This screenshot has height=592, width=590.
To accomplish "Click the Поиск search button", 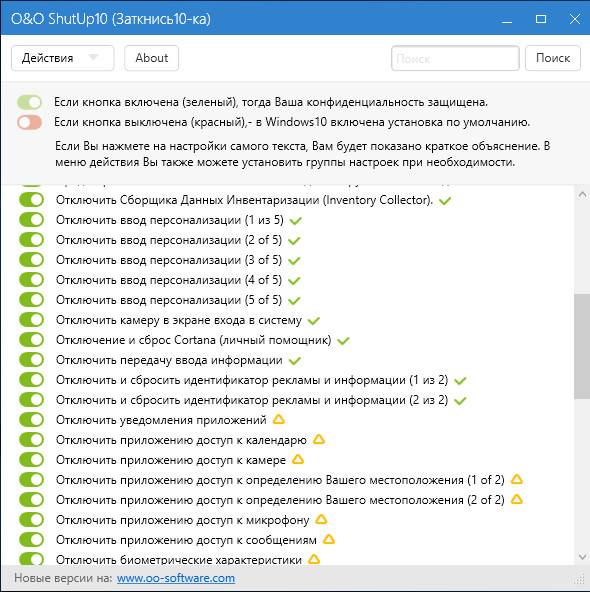I will [553, 58].
